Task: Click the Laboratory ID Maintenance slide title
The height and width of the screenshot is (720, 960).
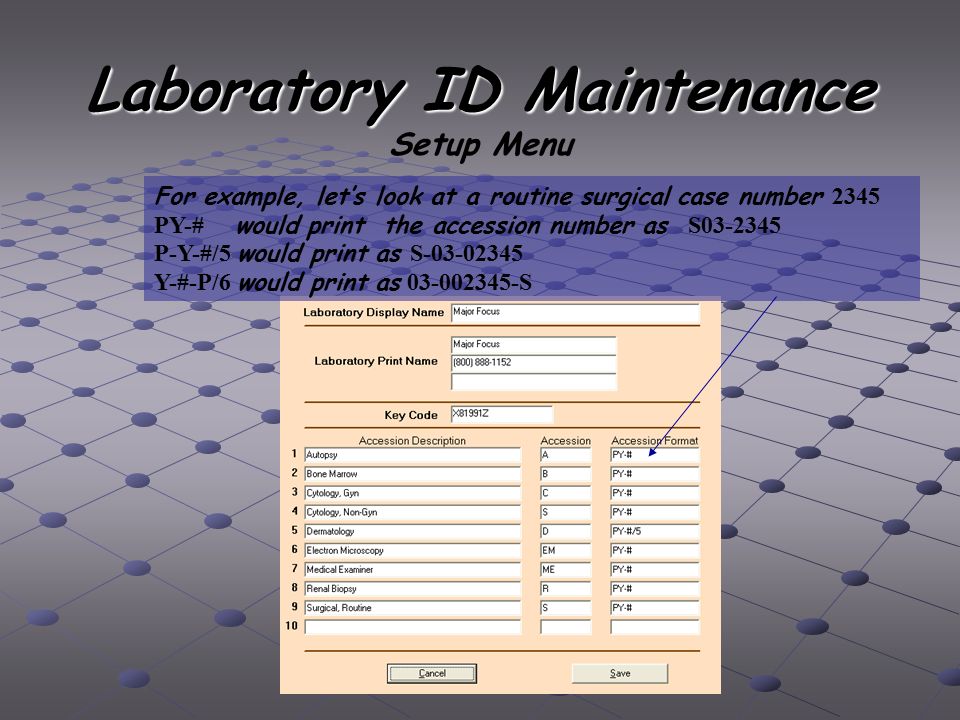Action: click(483, 92)
